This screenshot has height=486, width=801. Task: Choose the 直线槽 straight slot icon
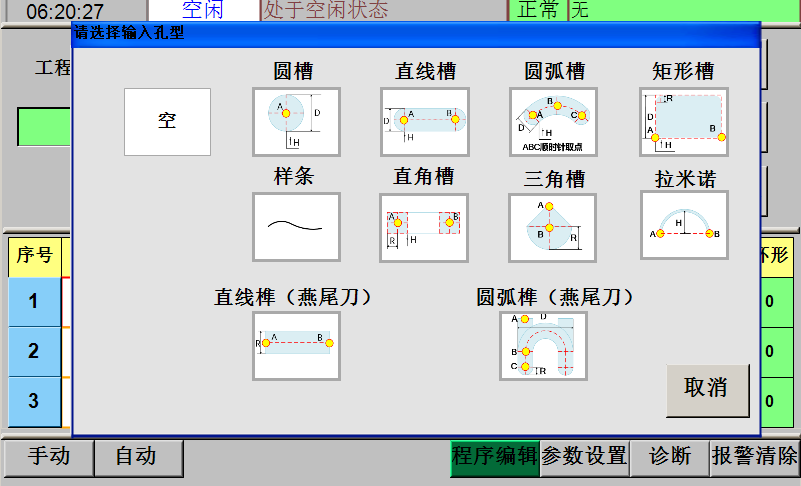425,122
